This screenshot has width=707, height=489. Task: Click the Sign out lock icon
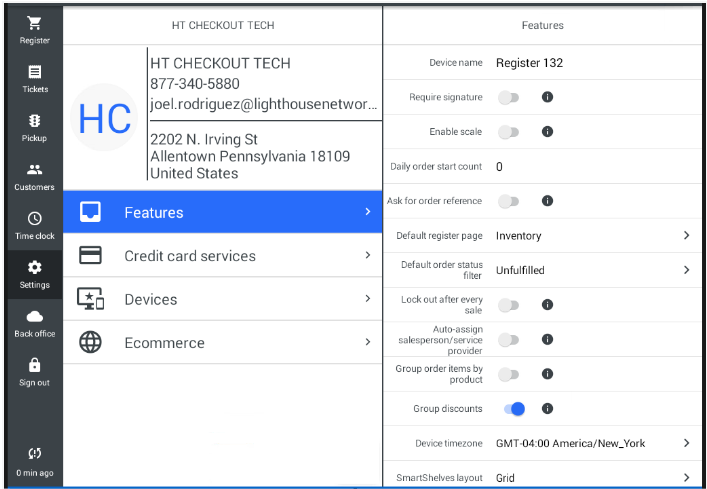(34, 366)
